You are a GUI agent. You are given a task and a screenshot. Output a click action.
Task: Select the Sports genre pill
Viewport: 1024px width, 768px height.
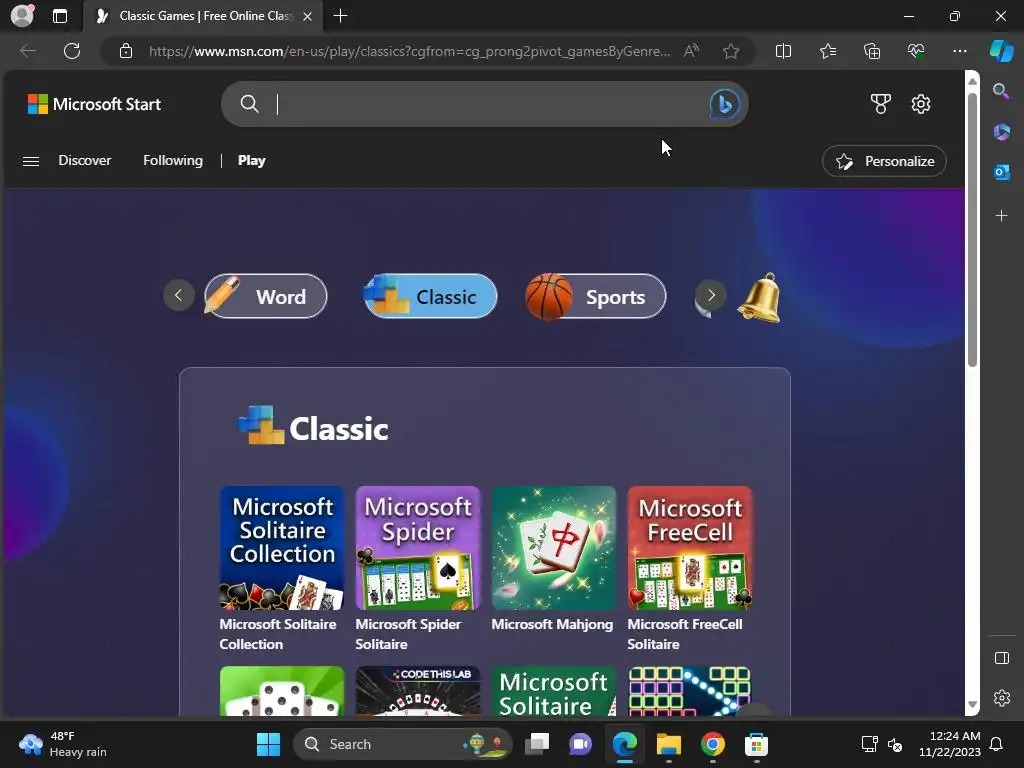tap(596, 296)
